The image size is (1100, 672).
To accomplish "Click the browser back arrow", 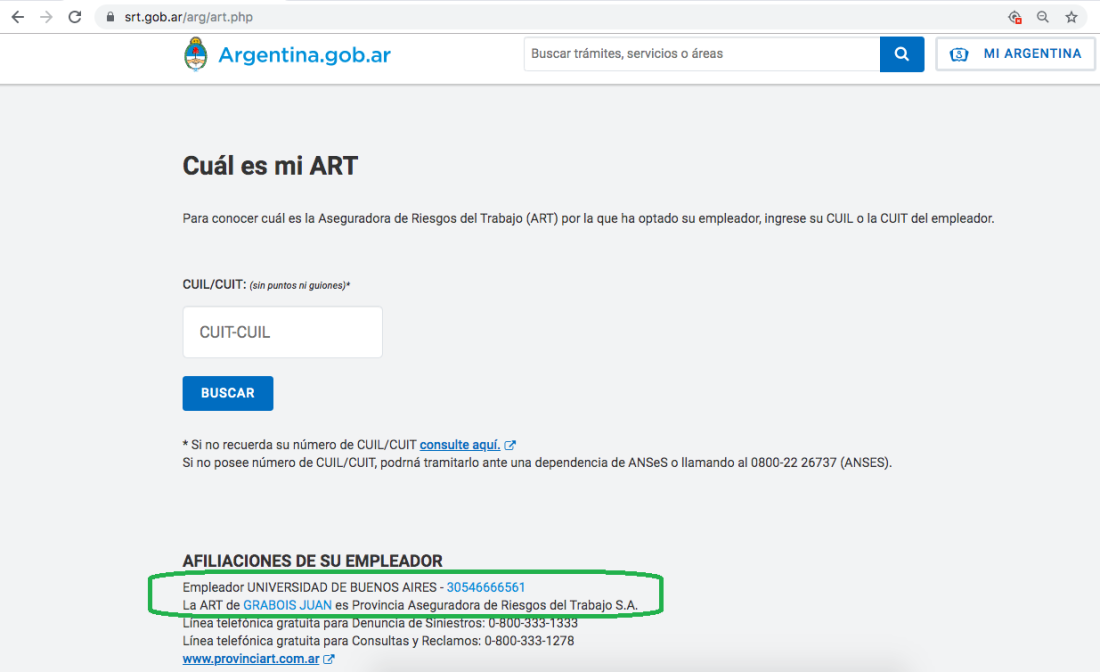I will 17,17.
